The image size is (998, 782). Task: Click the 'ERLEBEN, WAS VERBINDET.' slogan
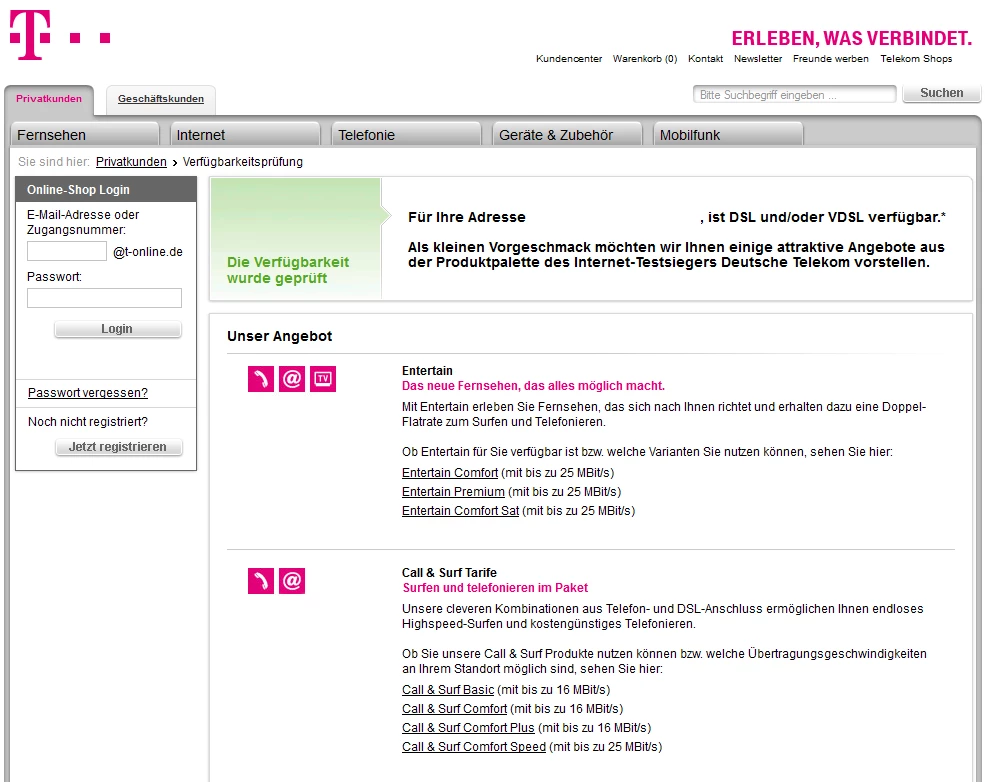click(x=852, y=39)
